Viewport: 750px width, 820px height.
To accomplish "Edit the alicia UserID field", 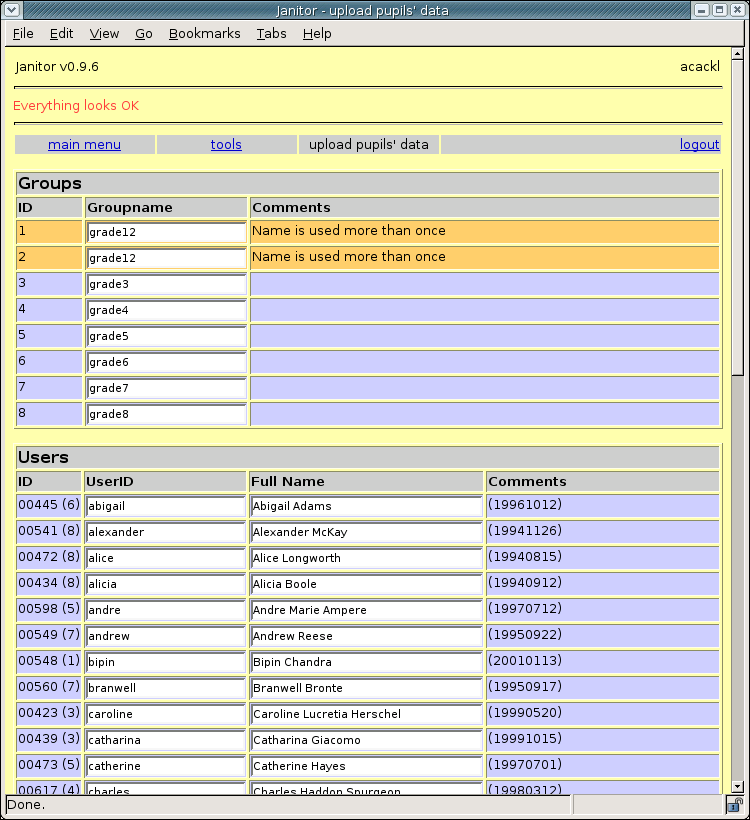I will pyautogui.click(x=165, y=584).
